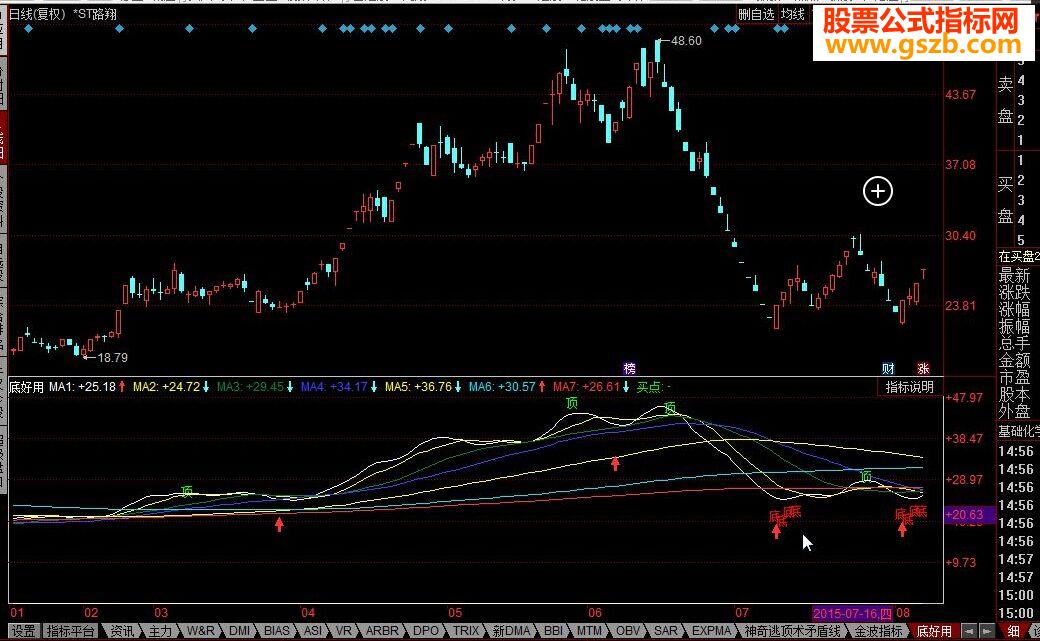The width and height of the screenshot is (1040, 641).
Task: Click the 振幅 row in the right panel
Action: (x=1015, y=326)
